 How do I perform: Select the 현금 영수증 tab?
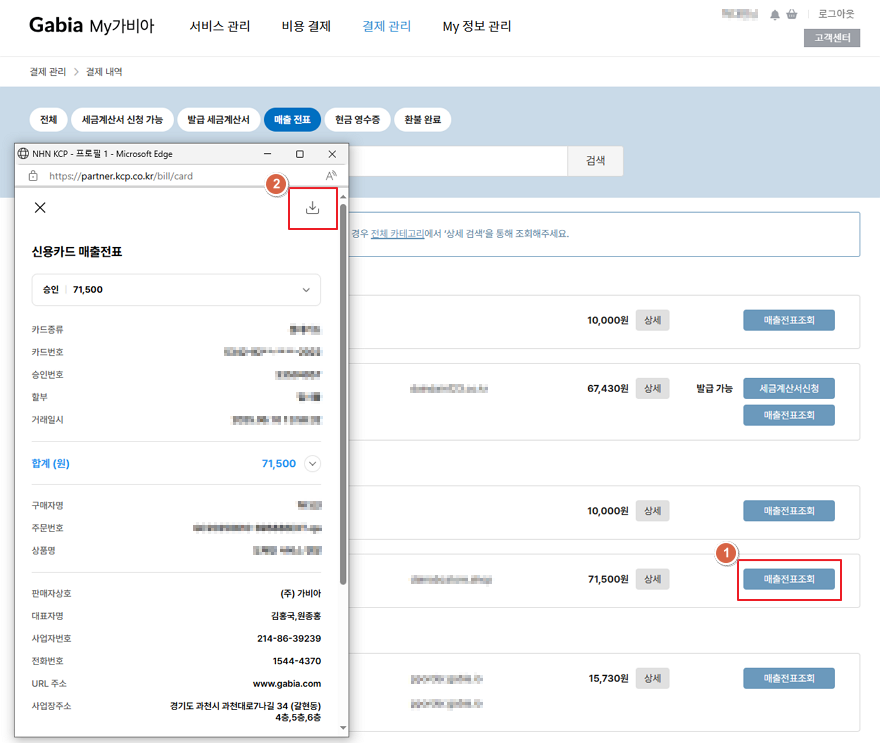[358, 120]
